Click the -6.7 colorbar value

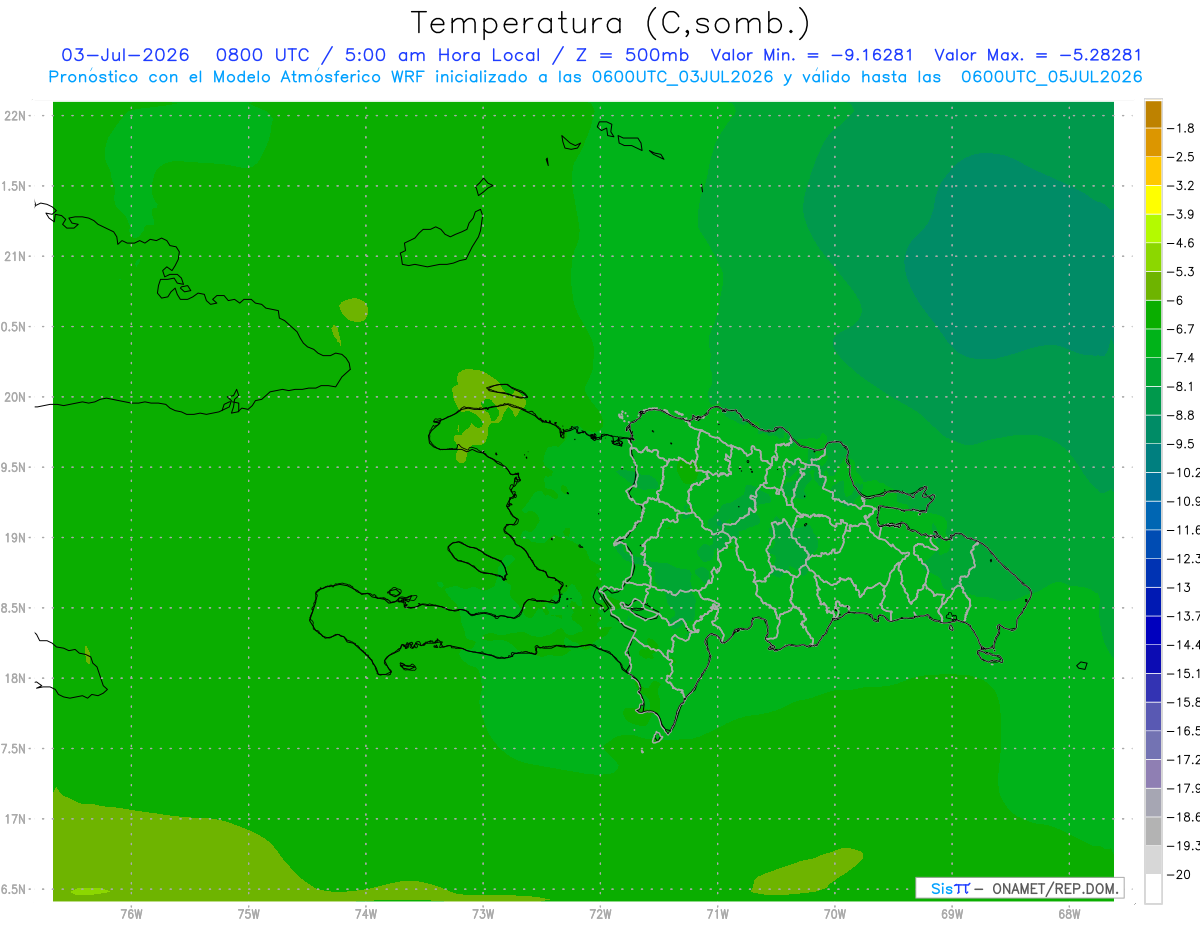point(1181,329)
